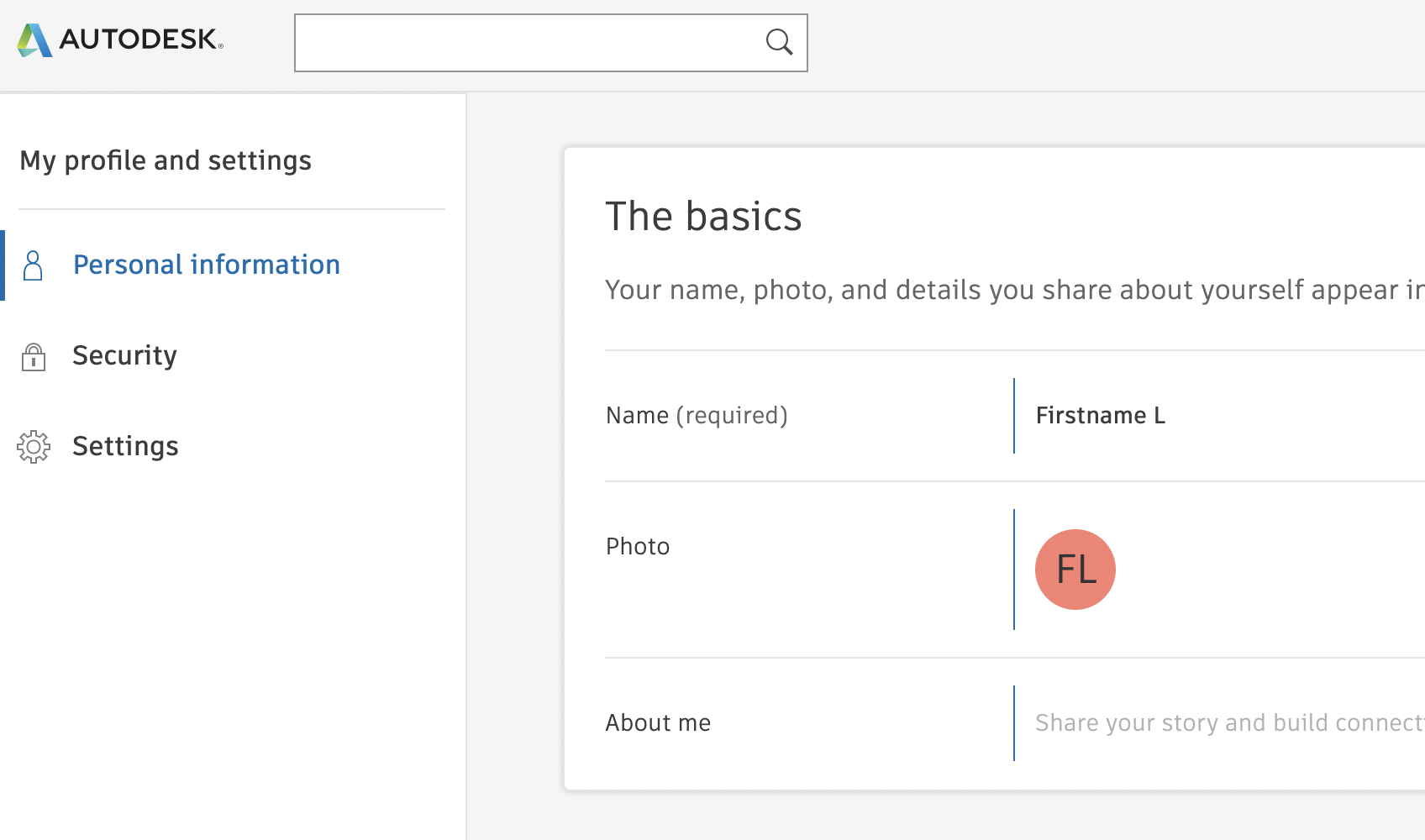Viewport: 1425px width, 840px height.
Task: Click the lock icon beside Security
Action: tap(33, 356)
